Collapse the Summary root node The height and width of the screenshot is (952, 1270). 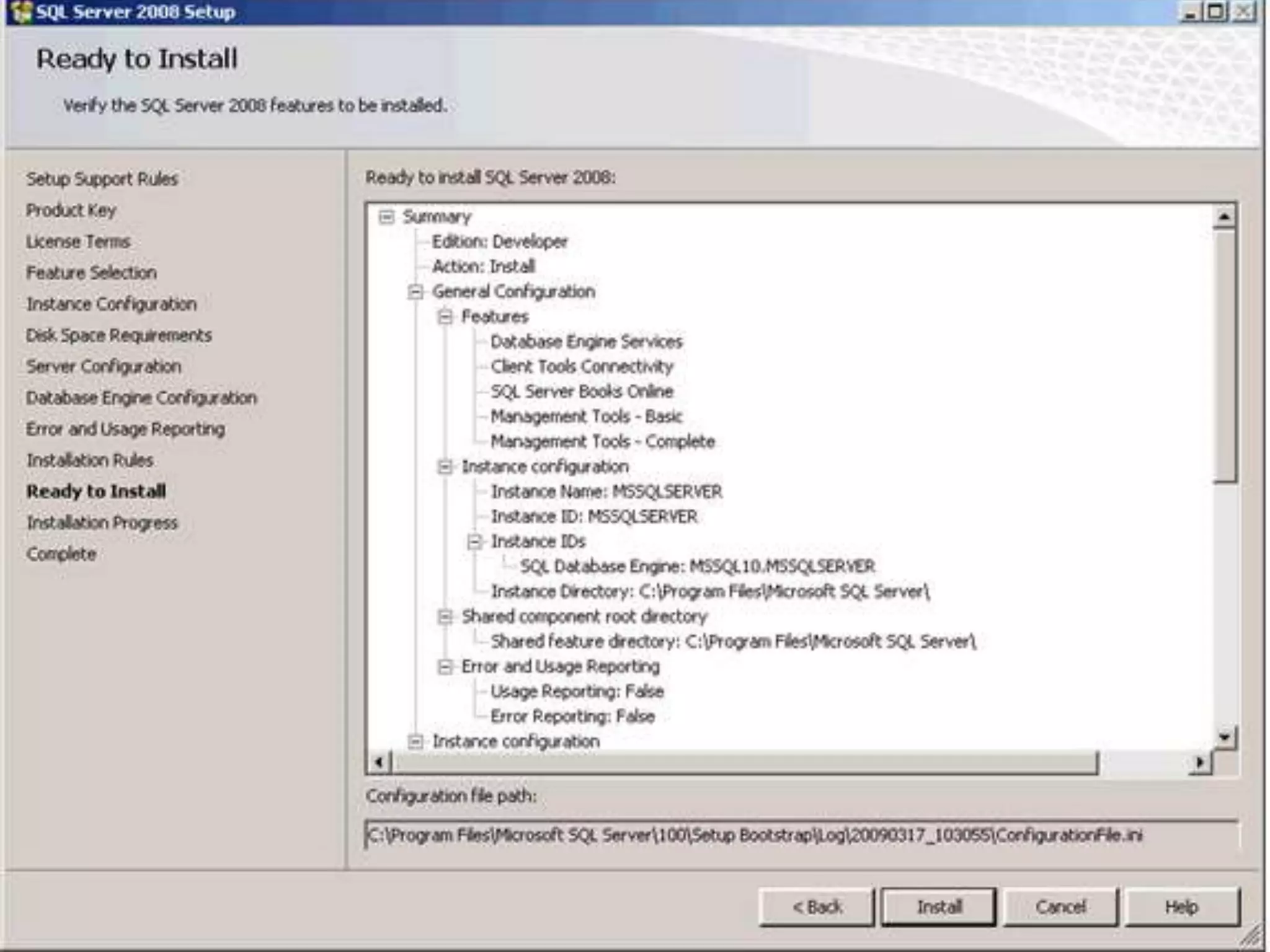pyautogui.click(x=386, y=217)
